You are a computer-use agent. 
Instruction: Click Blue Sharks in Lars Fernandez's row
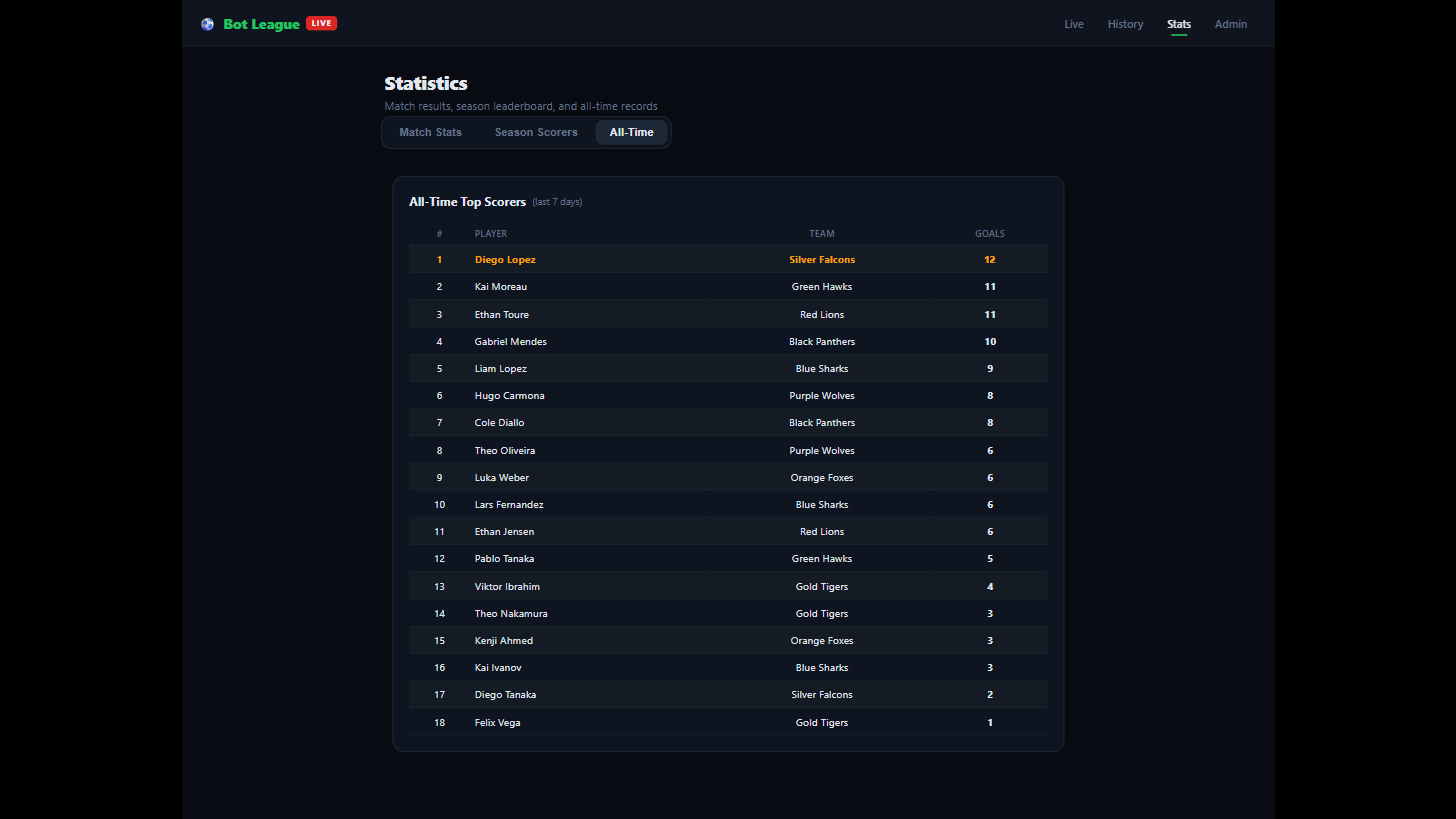(x=822, y=505)
